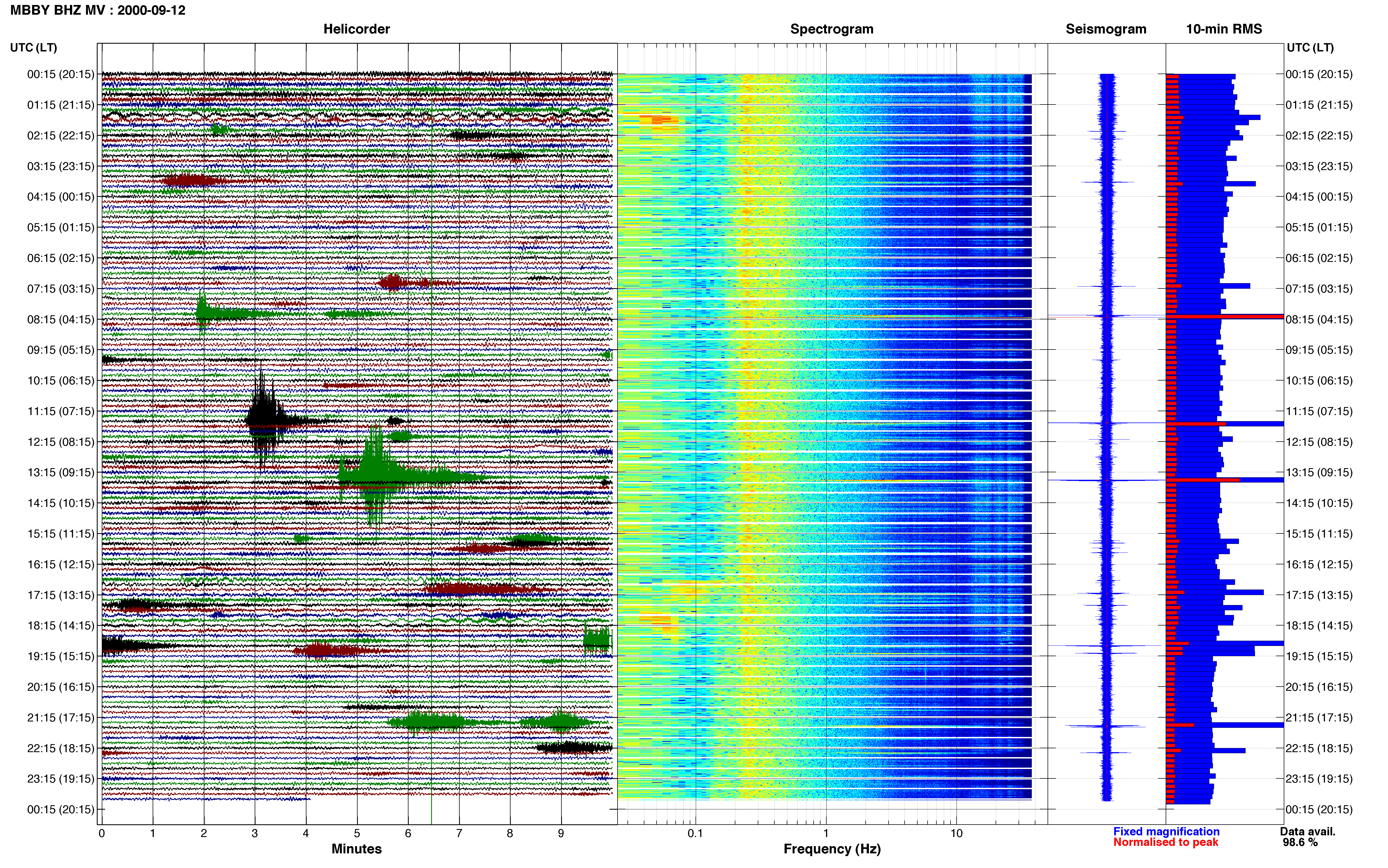Click the left 'UTC (LT)' axis label
Image resolution: width=1388 pixels, height=868 pixels.
tap(33, 48)
